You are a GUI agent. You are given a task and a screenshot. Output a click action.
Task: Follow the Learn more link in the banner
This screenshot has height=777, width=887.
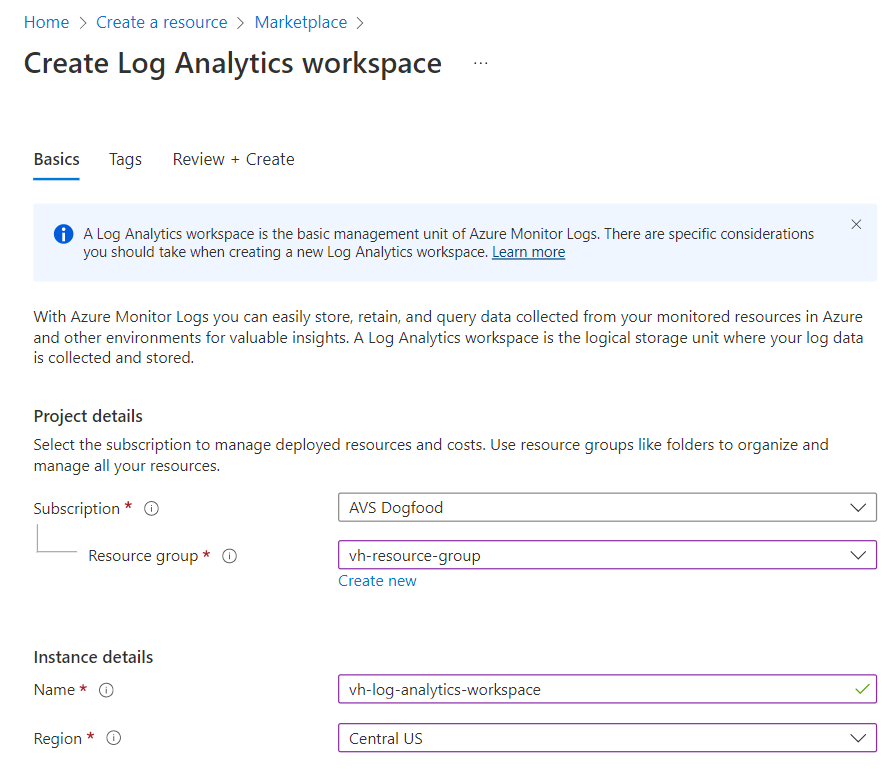tap(528, 252)
